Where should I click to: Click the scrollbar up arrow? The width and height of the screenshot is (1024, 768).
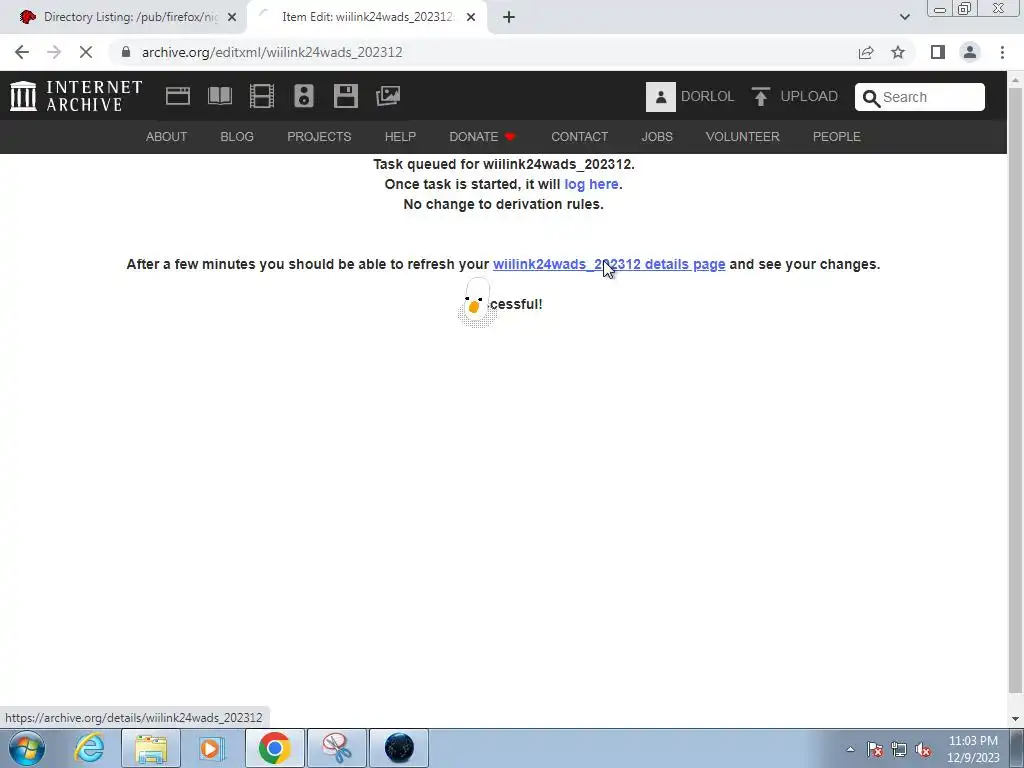[1016, 80]
